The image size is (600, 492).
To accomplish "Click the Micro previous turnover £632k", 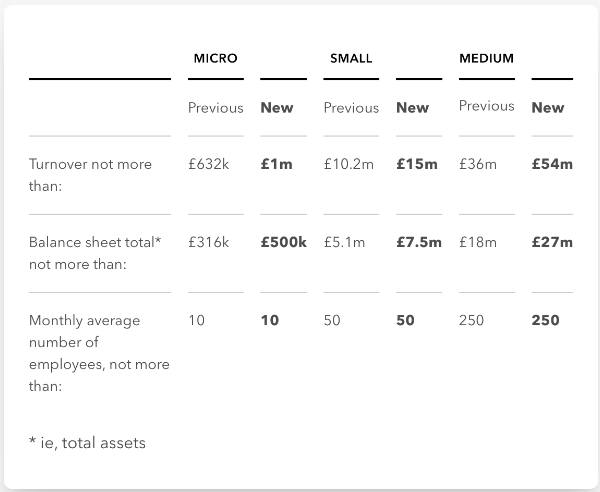I will 208,164.
